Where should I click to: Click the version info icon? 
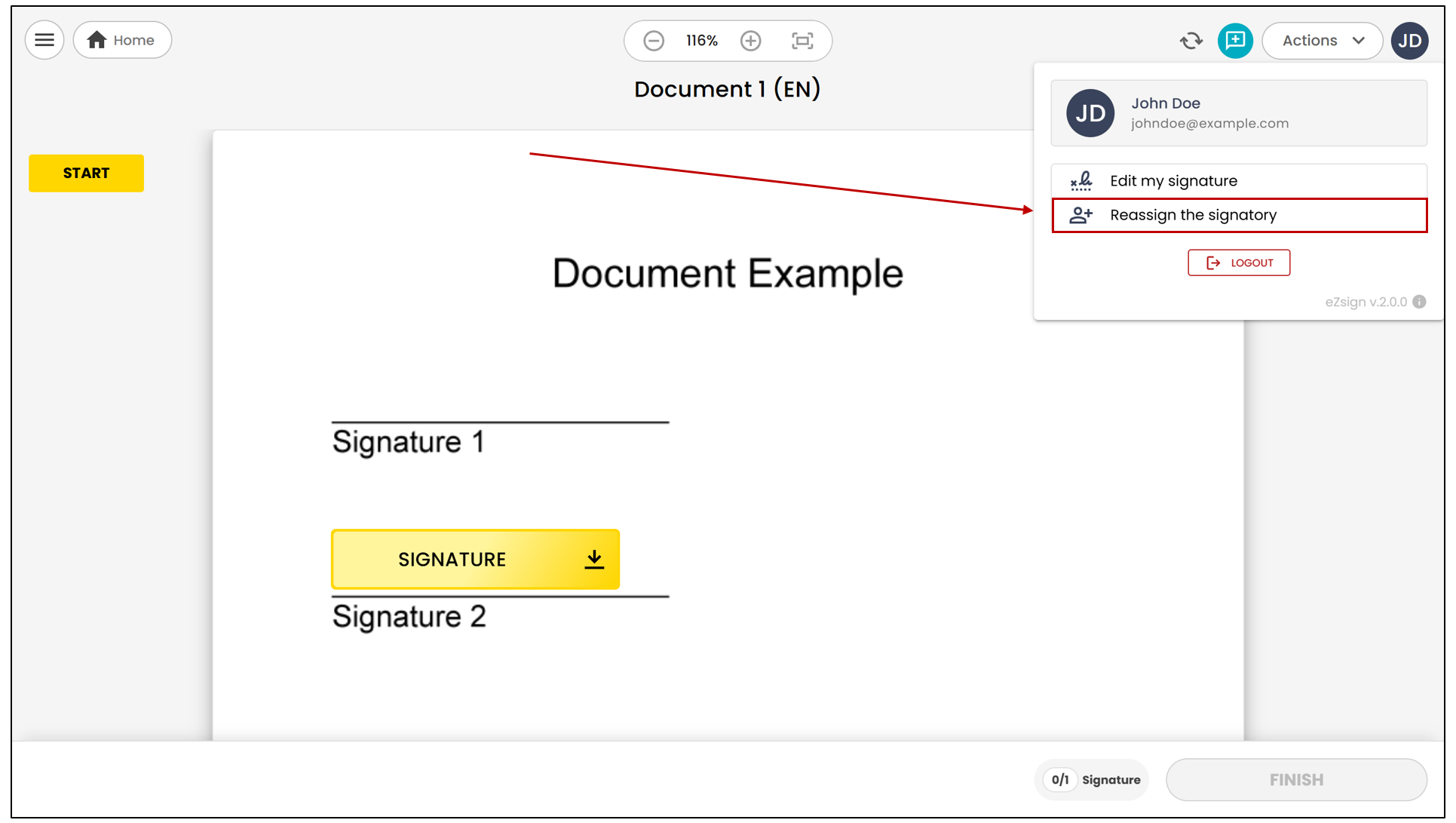pos(1419,302)
